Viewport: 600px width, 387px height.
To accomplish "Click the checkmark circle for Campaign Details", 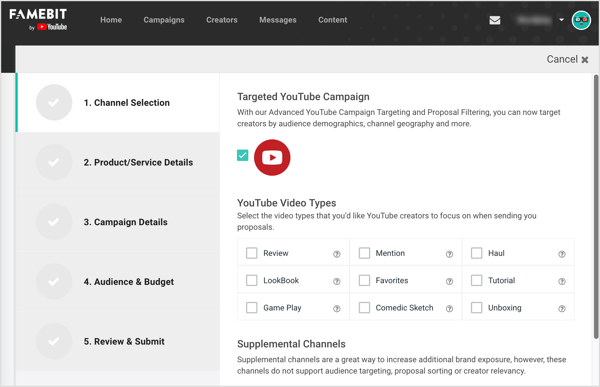I will click(x=54, y=222).
